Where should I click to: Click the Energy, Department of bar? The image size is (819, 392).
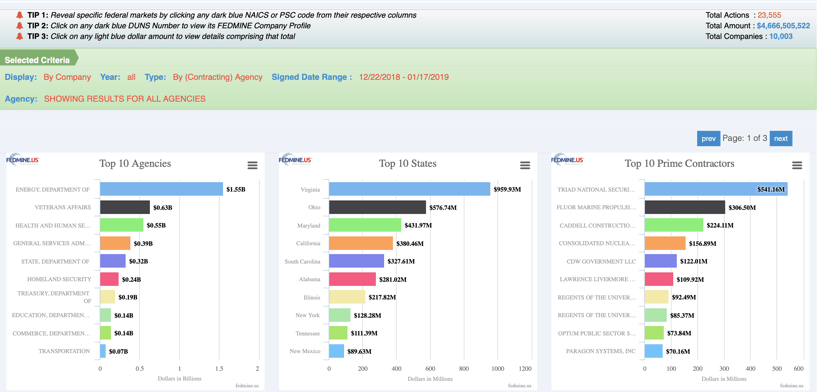click(161, 189)
